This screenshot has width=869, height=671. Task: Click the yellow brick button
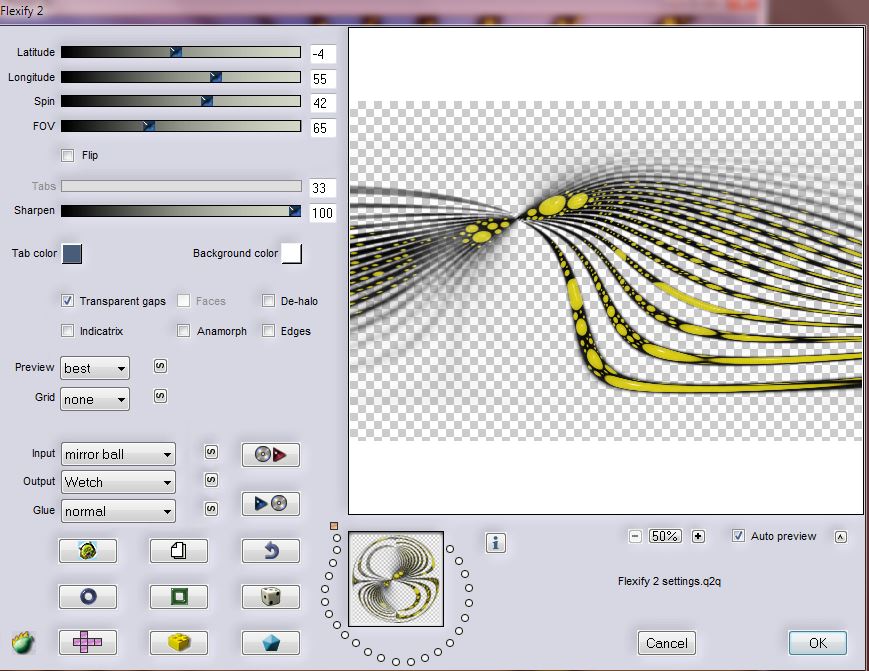[x=178, y=643]
